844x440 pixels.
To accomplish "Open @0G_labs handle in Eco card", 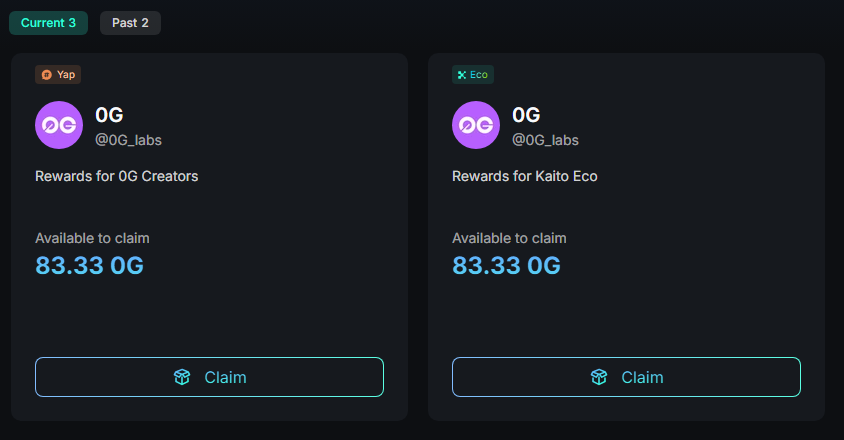I will (545, 140).
